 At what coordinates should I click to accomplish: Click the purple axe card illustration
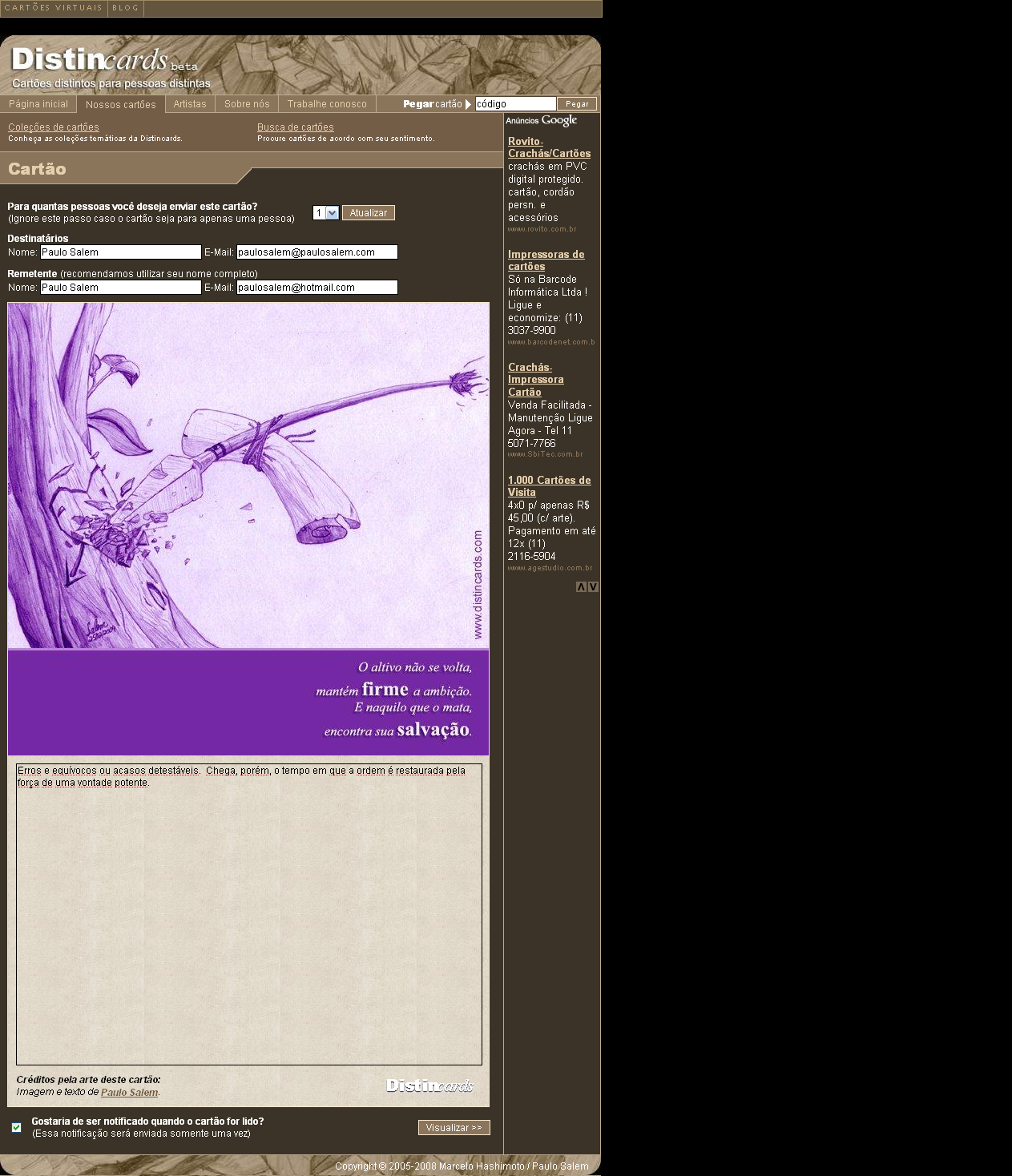[248, 475]
